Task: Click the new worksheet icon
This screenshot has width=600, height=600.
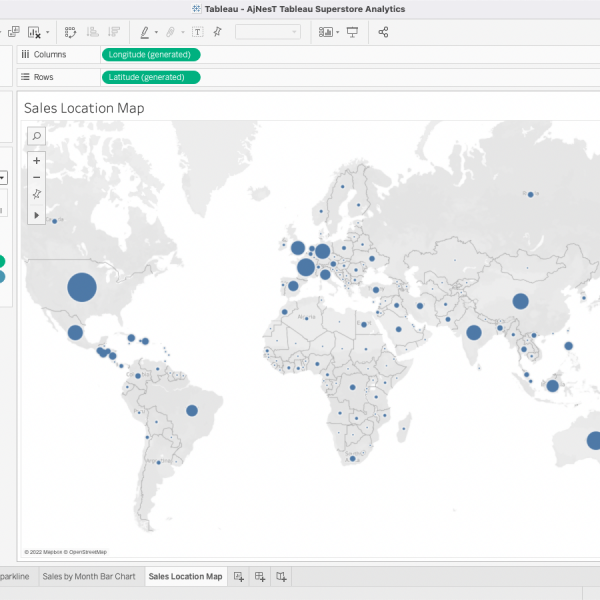Action: (x=238, y=577)
